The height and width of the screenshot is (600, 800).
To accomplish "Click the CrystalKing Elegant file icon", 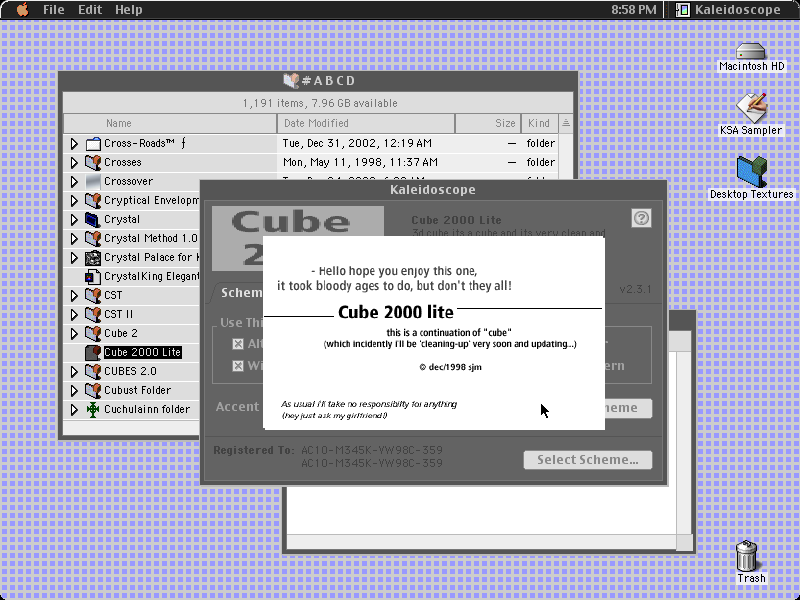I will click(x=93, y=277).
